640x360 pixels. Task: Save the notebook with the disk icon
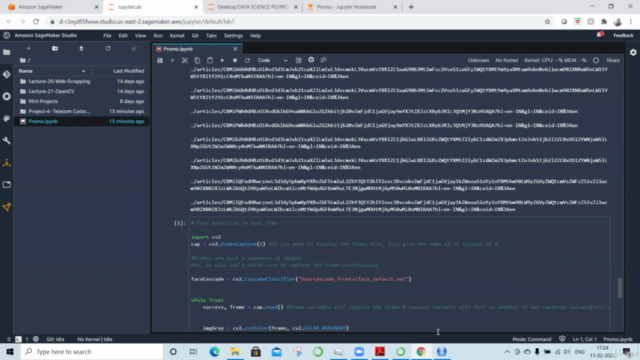(x=160, y=60)
